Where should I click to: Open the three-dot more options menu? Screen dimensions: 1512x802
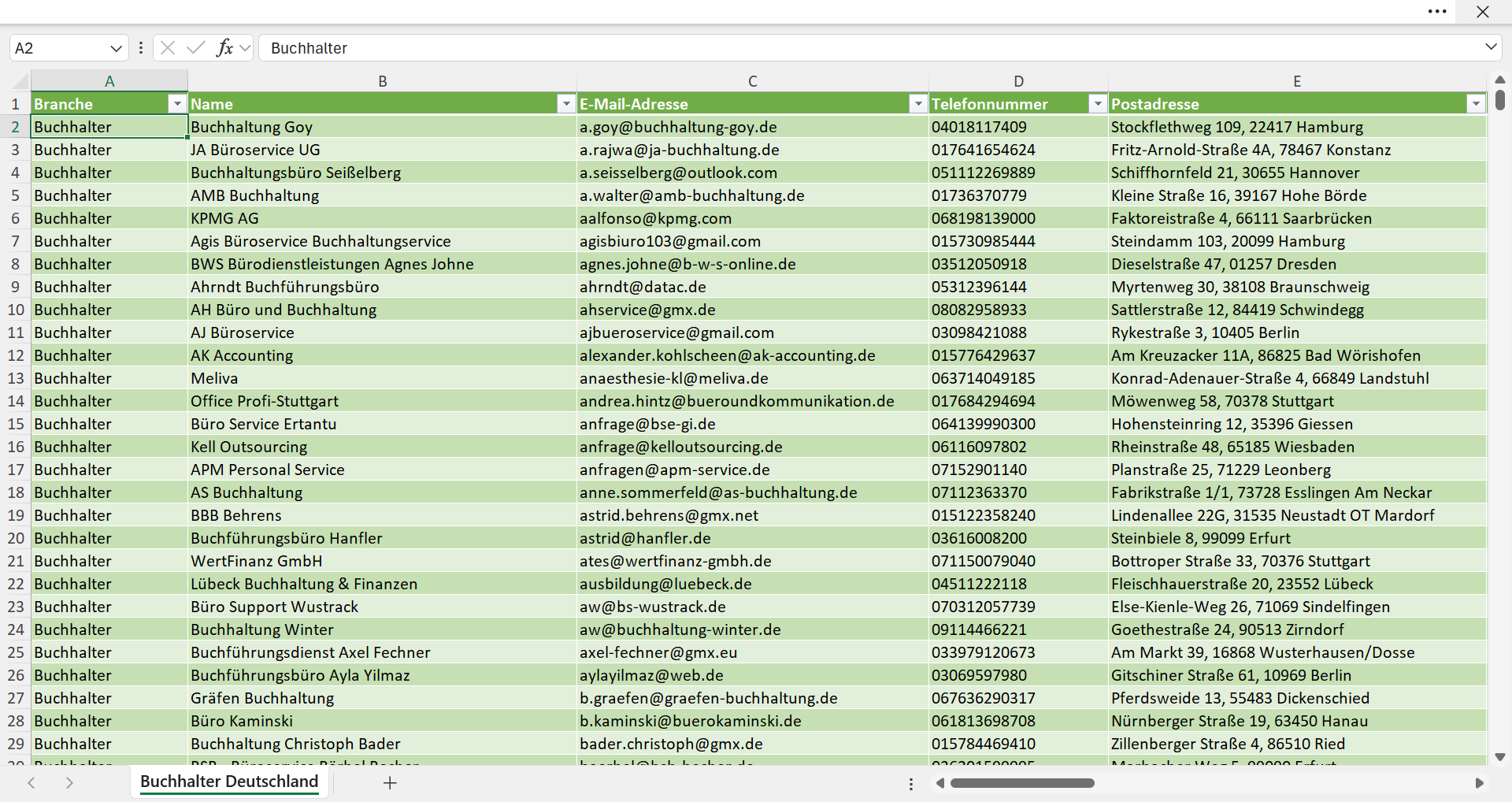click(1437, 12)
